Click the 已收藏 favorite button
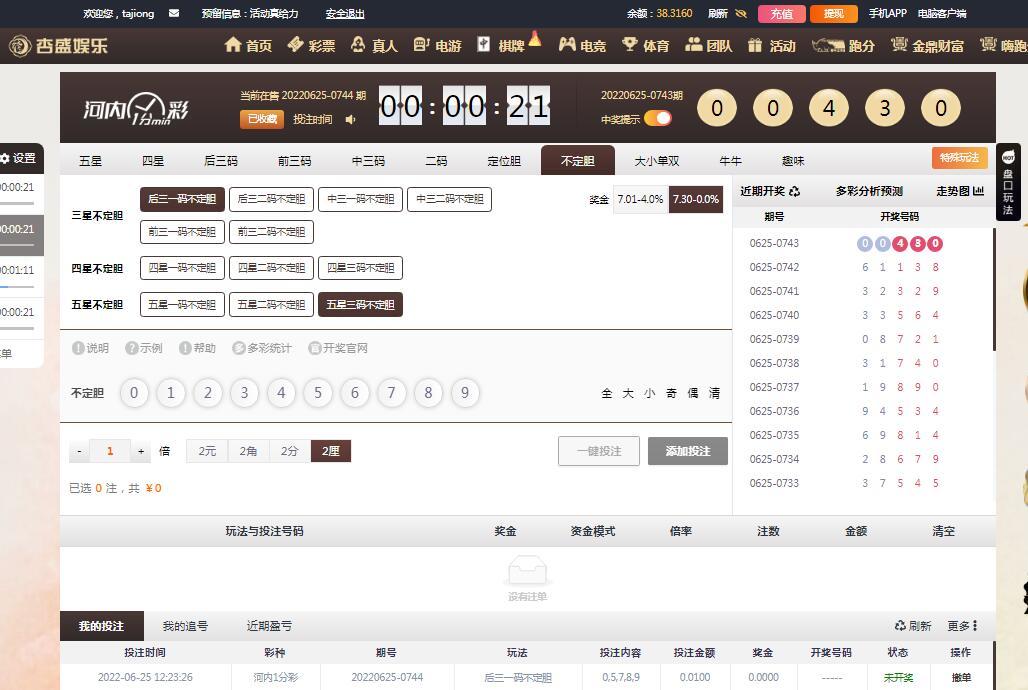 pyautogui.click(x=262, y=119)
